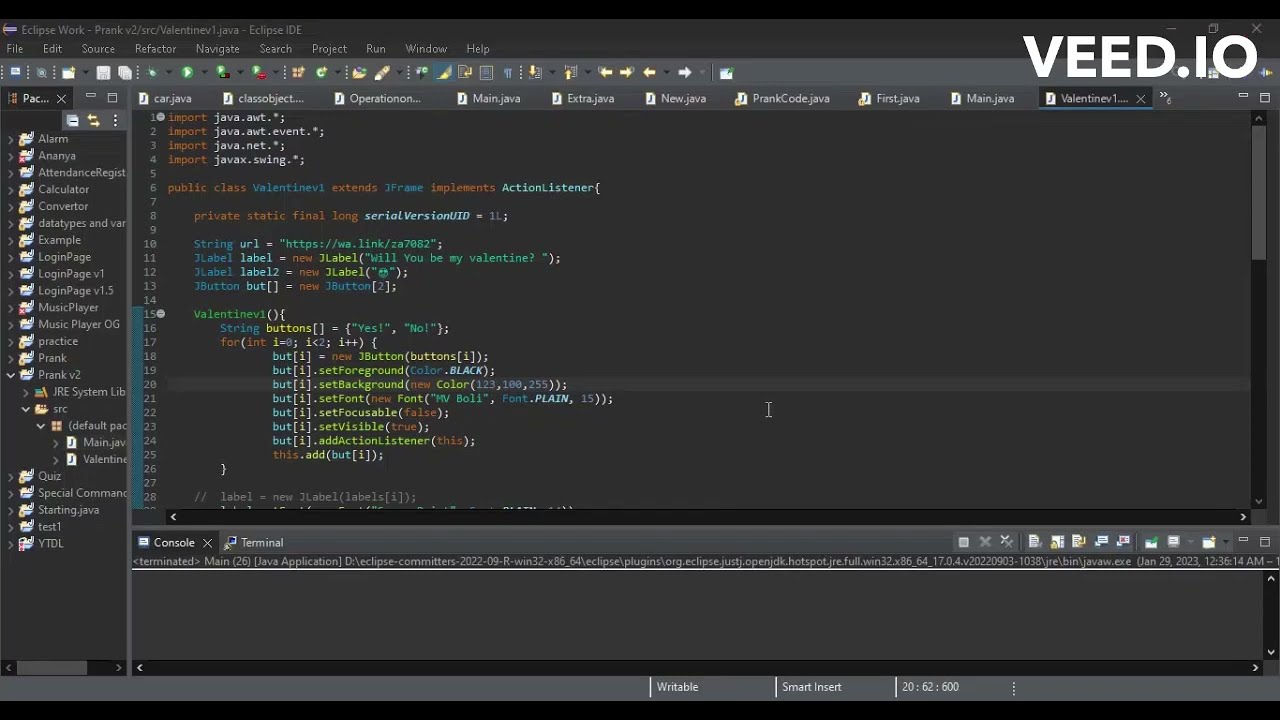Toggle Word Wrap in the Console toolbar
1280x720 pixels.
coord(1079,542)
